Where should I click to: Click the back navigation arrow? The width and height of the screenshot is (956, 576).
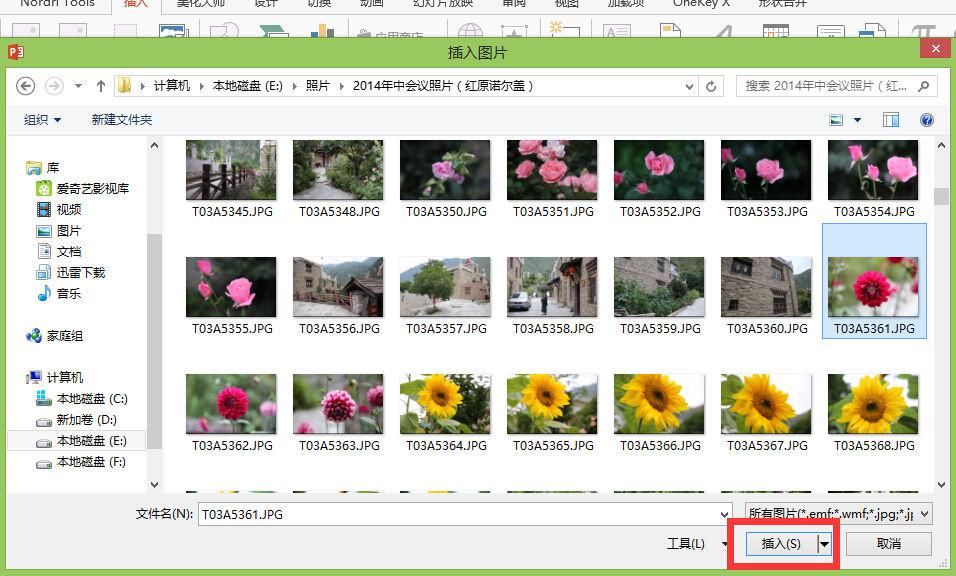click(x=25, y=86)
